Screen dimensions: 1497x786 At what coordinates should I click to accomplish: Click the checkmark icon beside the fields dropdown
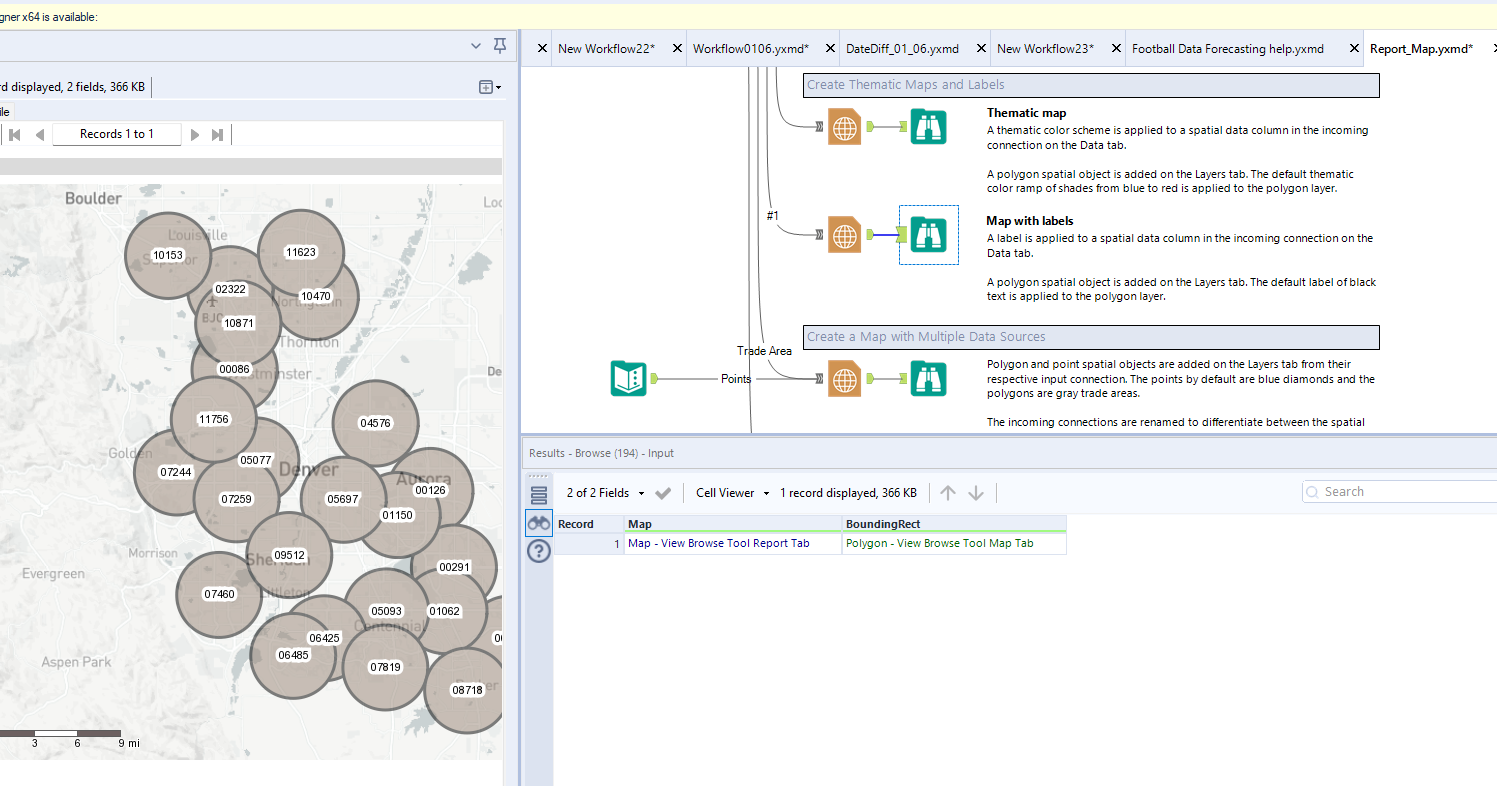pyautogui.click(x=662, y=492)
